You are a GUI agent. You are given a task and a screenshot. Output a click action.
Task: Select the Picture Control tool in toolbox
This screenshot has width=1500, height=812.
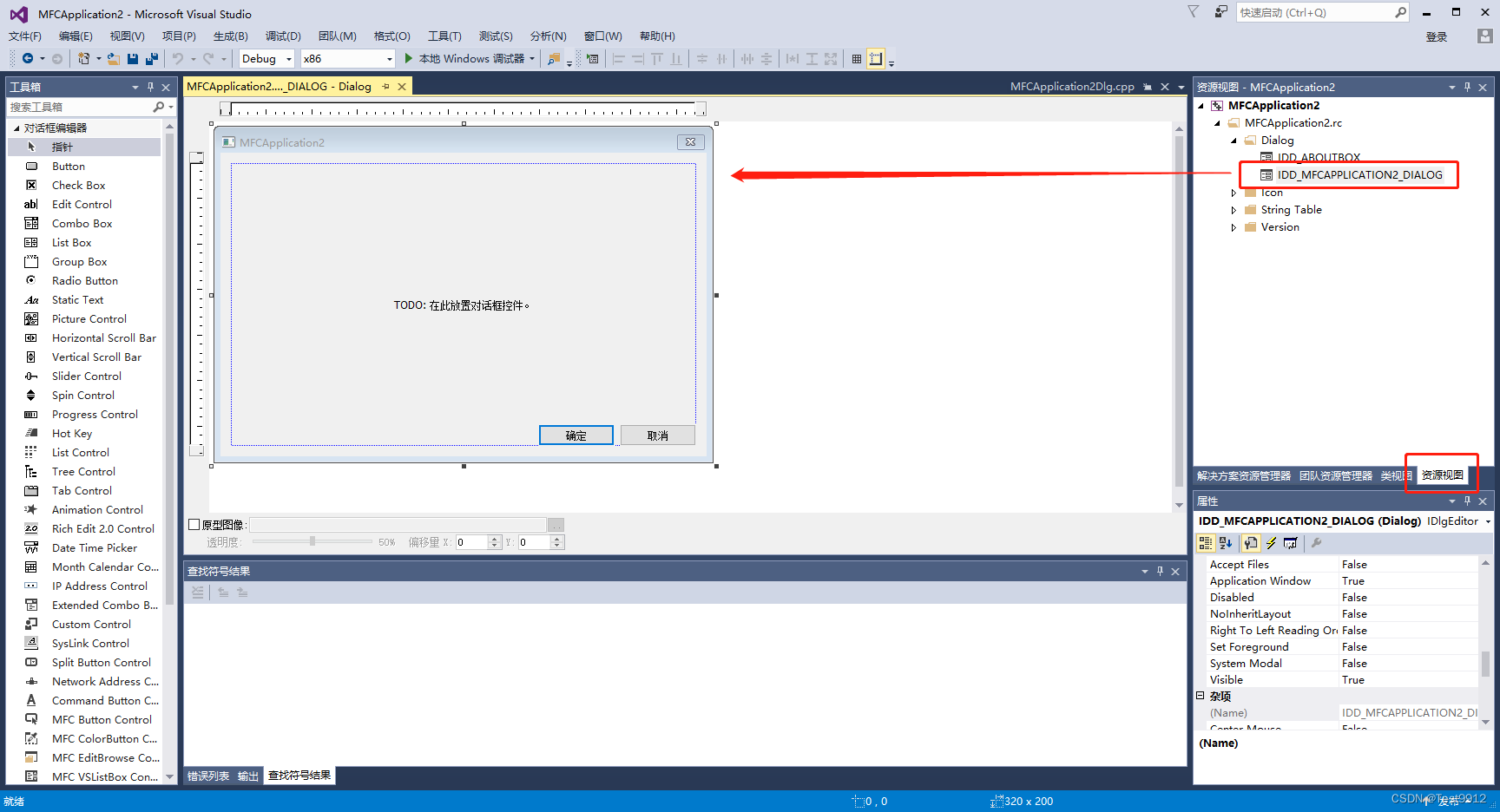[x=89, y=318]
